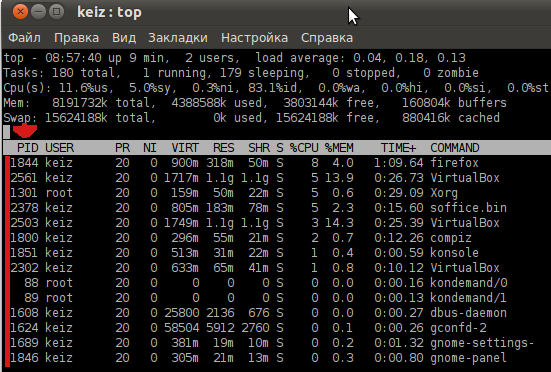This screenshot has width=551, height=372.
Task: Click '880416k cached' value
Action: 451,118
